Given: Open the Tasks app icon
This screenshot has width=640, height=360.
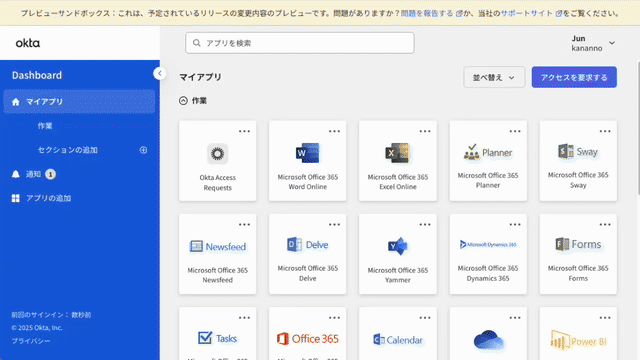Looking at the screenshot, I should (x=217, y=338).
